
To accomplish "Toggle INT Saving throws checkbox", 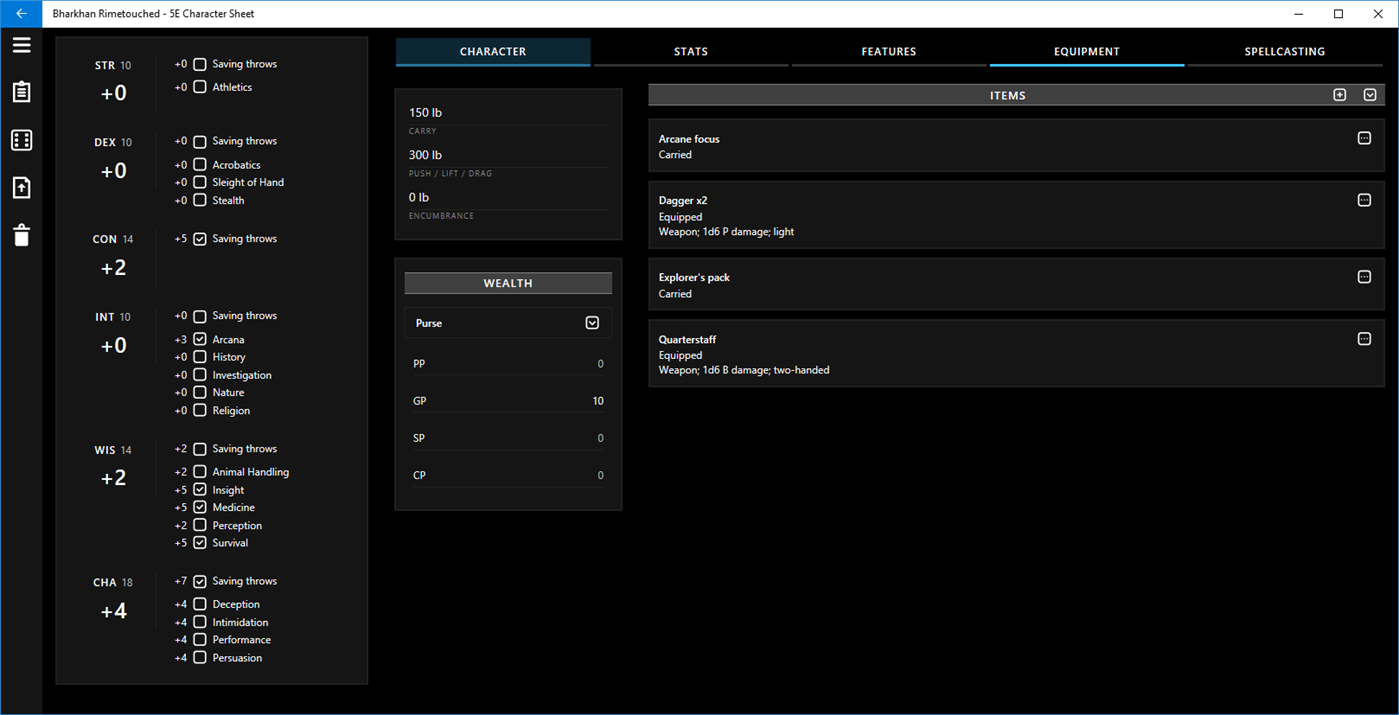I will click(200, 316).
